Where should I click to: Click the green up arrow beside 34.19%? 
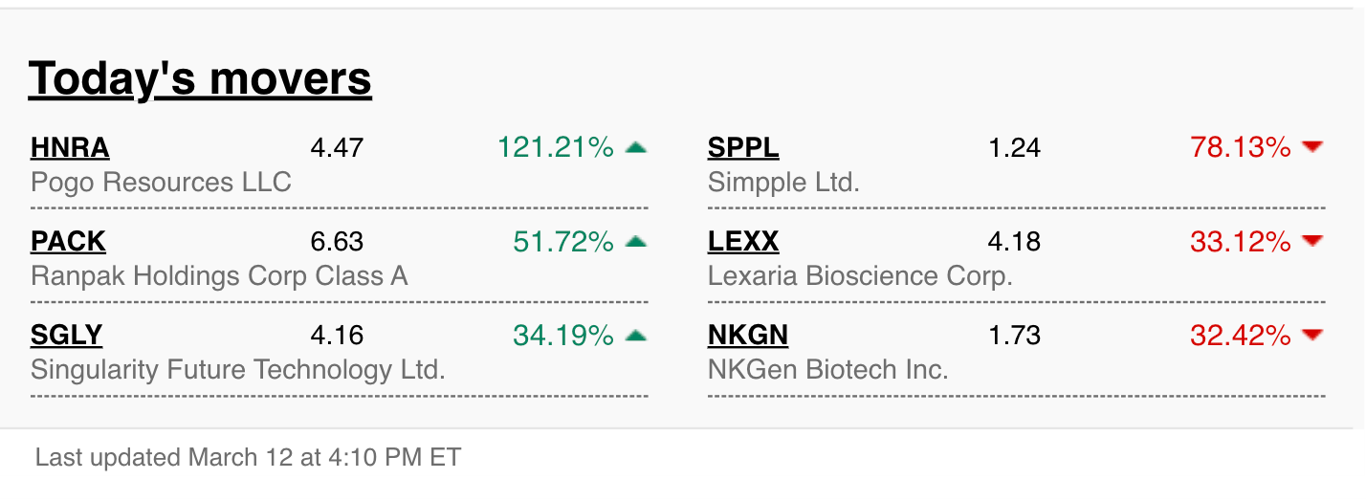(636, 335)
